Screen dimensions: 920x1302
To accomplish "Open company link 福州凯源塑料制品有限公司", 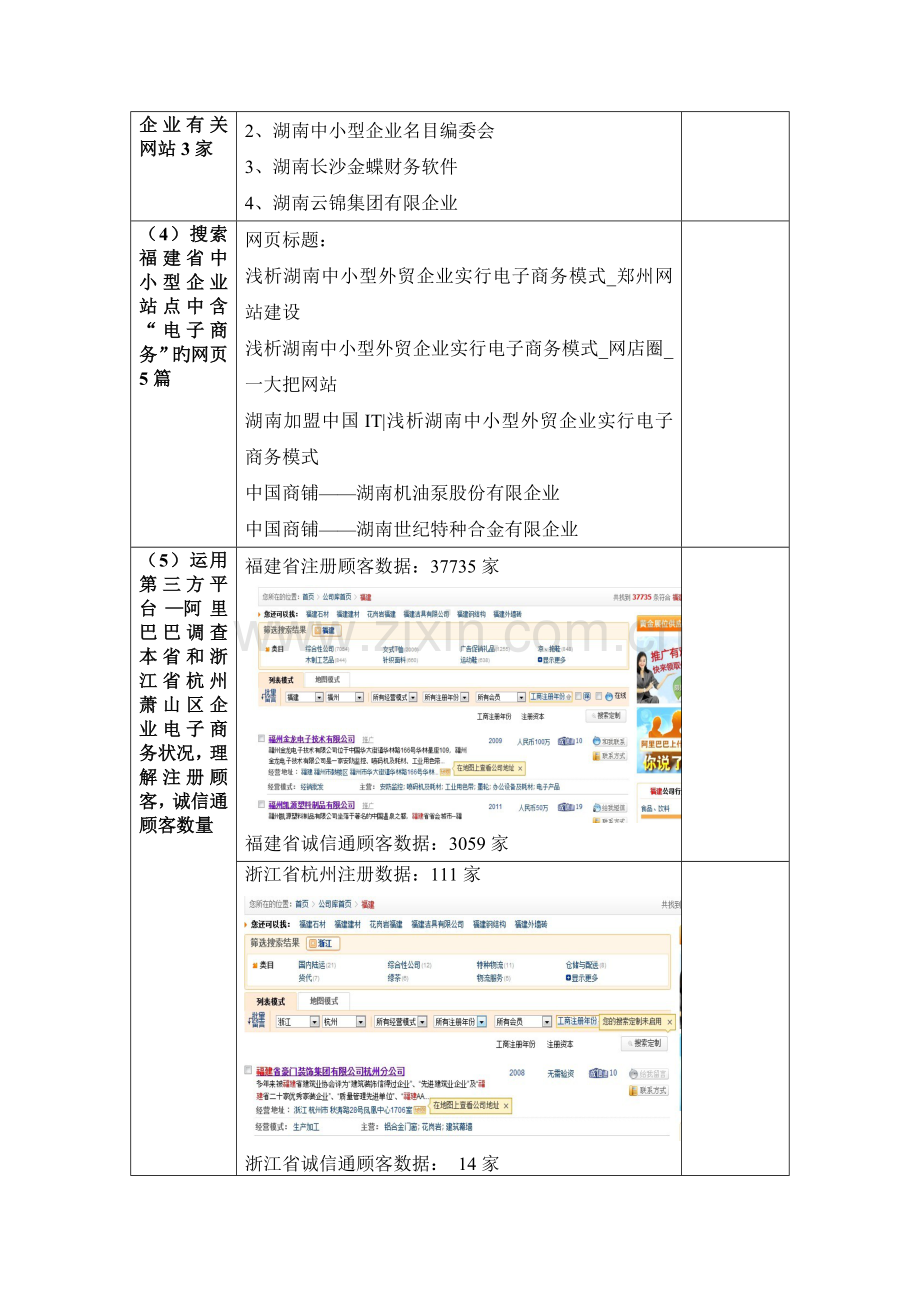I will click(311, 805).
